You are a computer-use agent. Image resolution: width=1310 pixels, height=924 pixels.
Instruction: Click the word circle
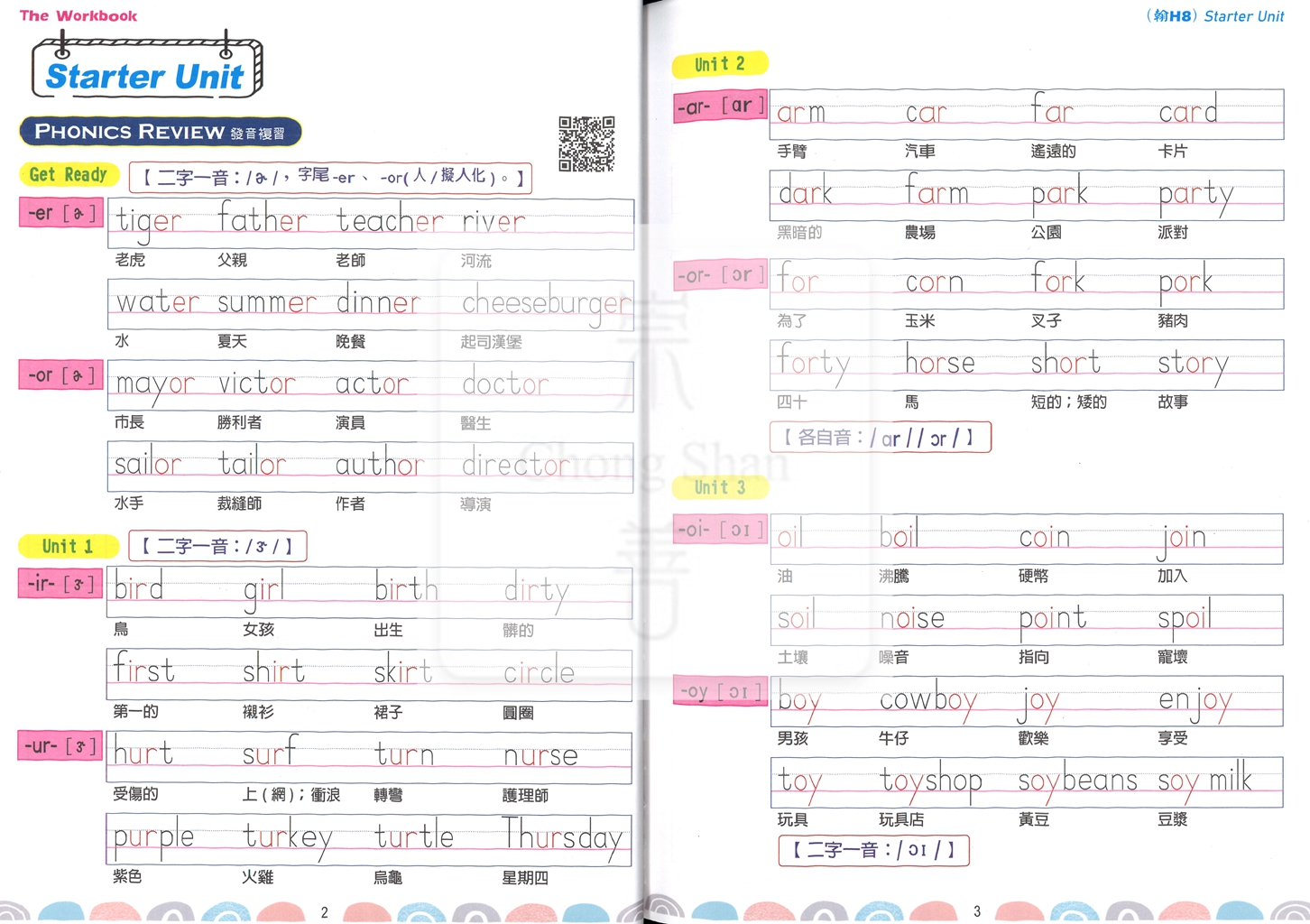click(539, 670)
